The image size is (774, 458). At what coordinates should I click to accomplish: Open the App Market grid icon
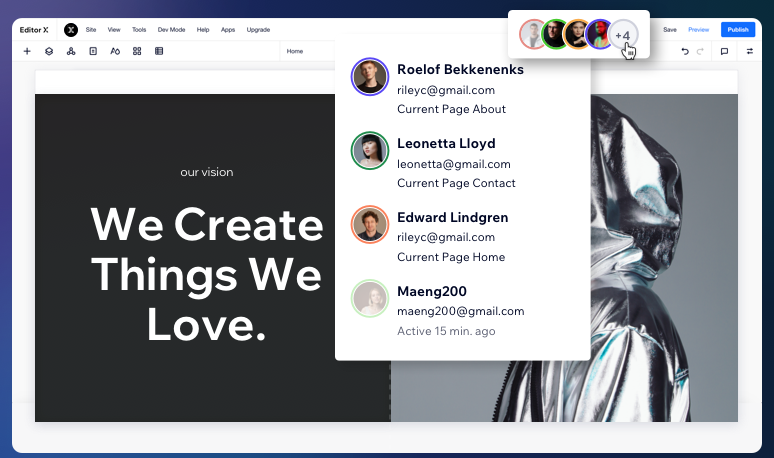tap(137, 51)
